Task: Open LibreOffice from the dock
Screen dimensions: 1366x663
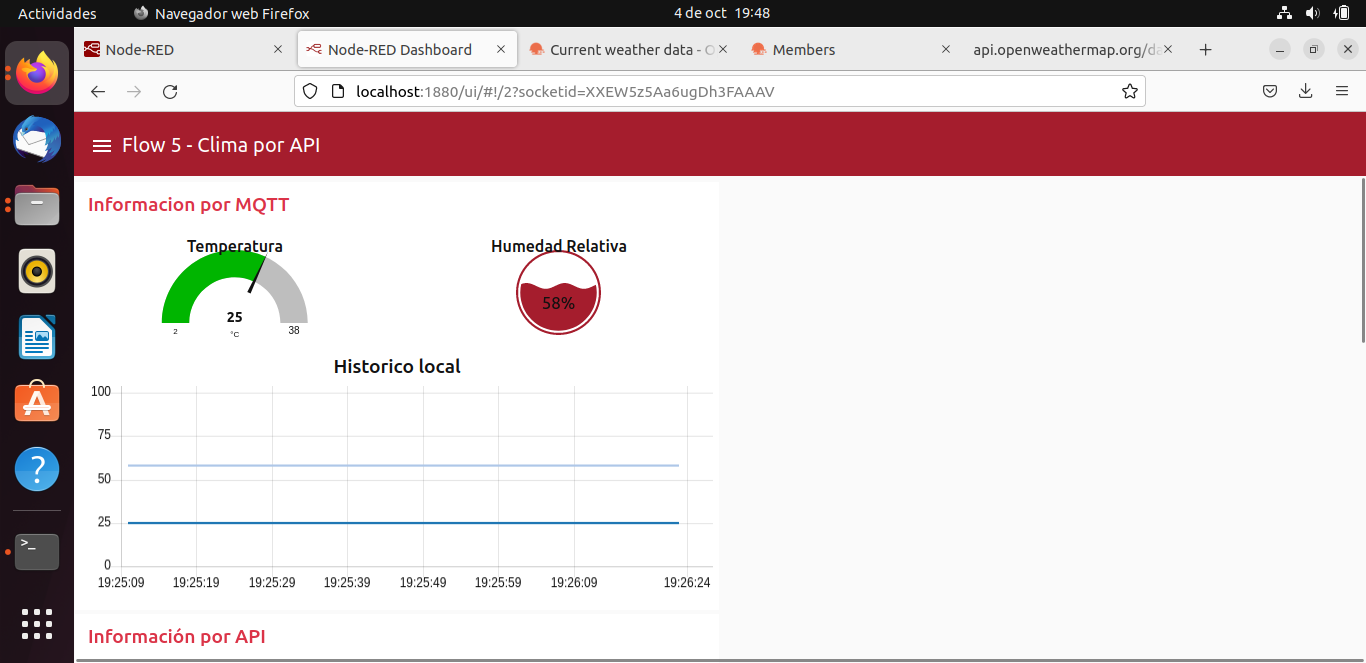Action: [x=36, y=337]
